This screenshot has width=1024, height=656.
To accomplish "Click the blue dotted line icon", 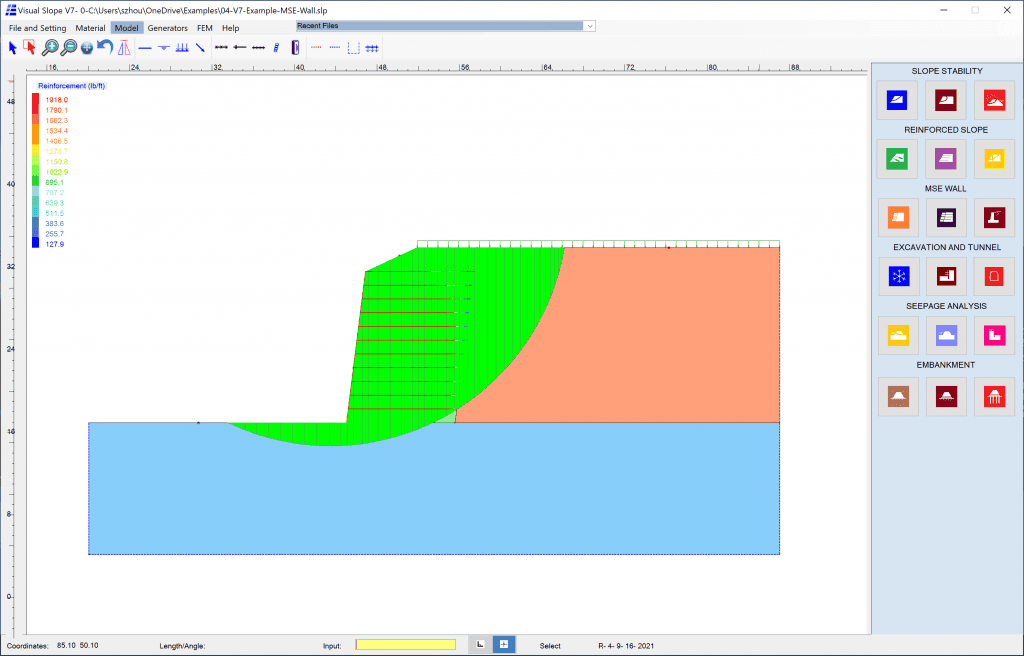I will (x=335, y=48).
